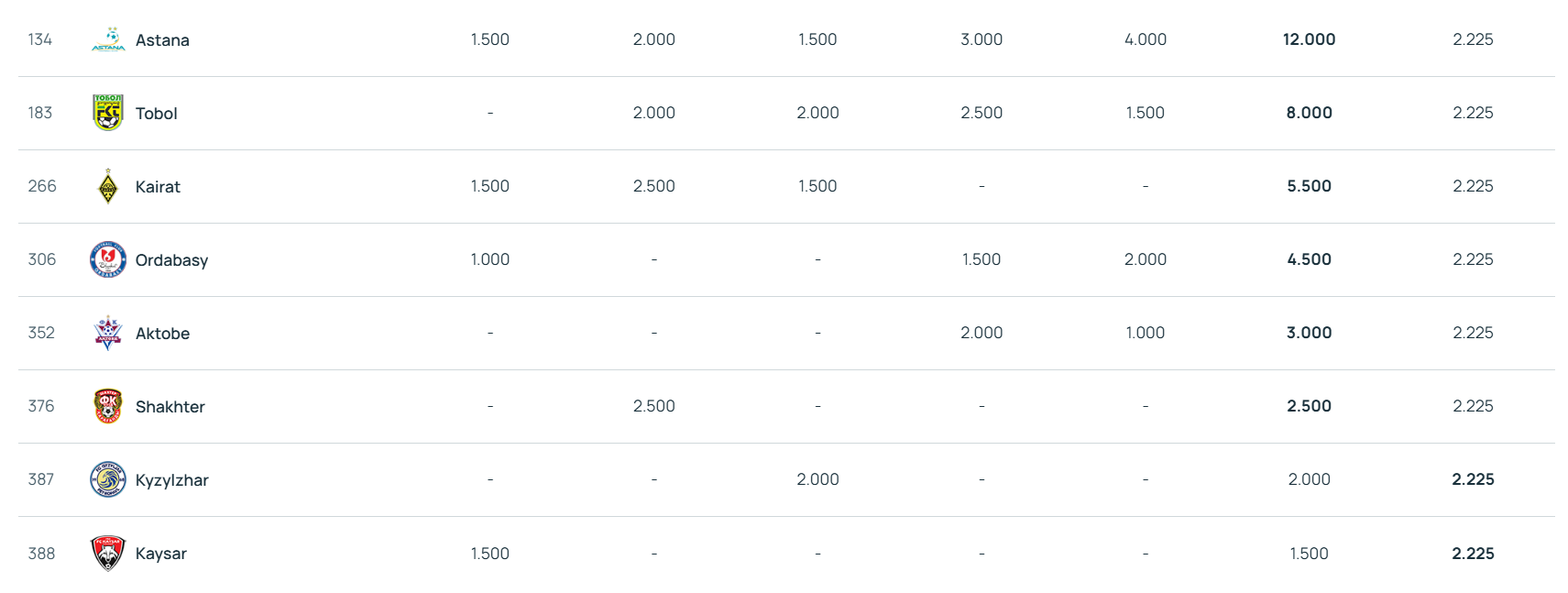
Task: Select Astana's 12.000 total coefficient value
Action: (x=1309, y=39)
